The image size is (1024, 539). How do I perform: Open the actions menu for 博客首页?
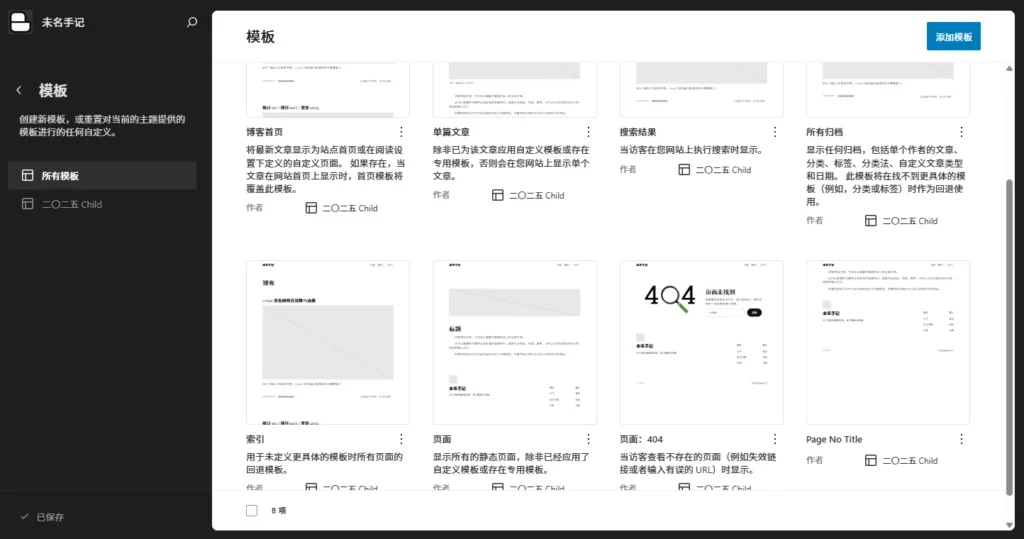(x=401, y=132)
